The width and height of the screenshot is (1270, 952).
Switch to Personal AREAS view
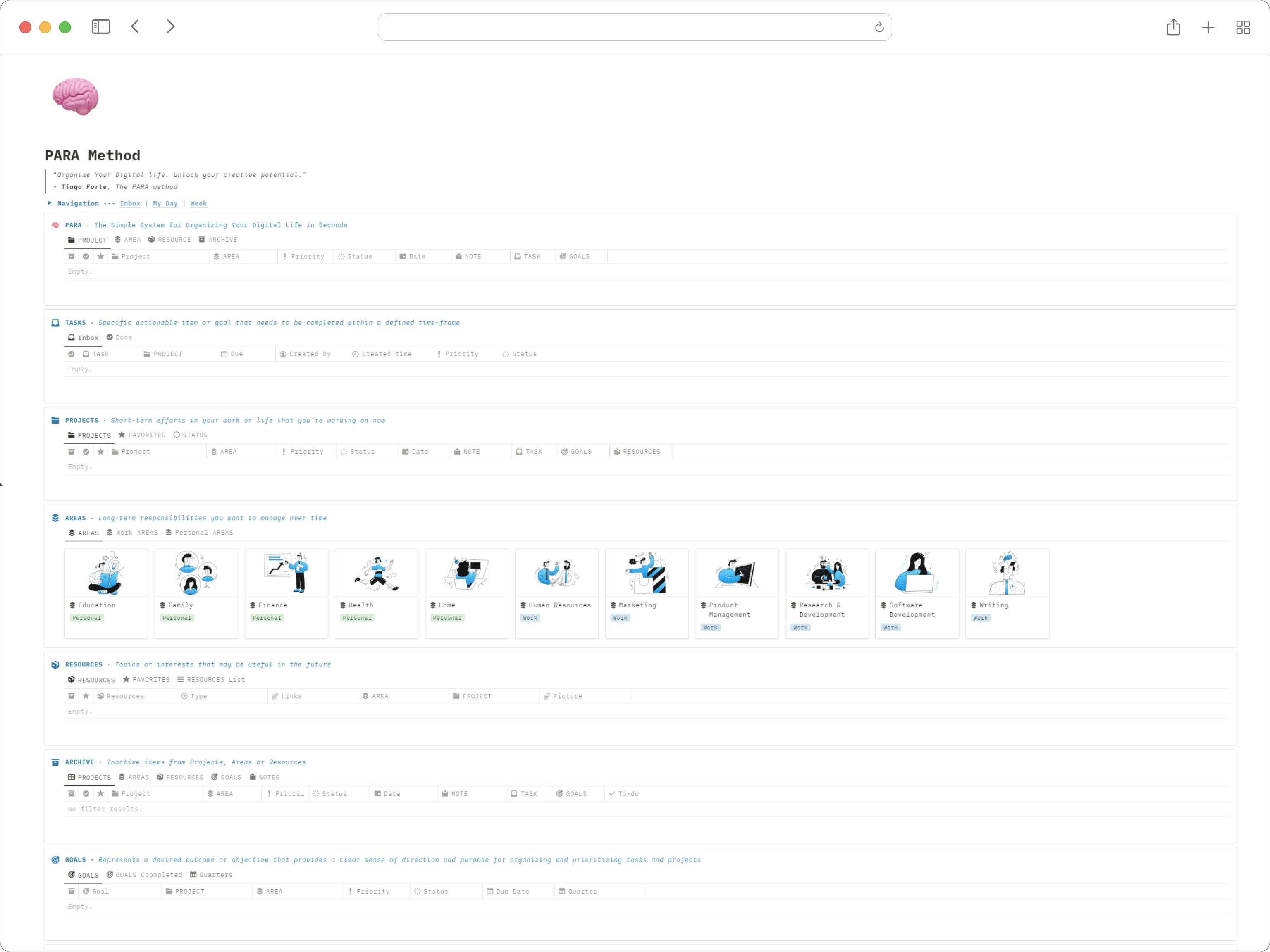click(199, 533)
